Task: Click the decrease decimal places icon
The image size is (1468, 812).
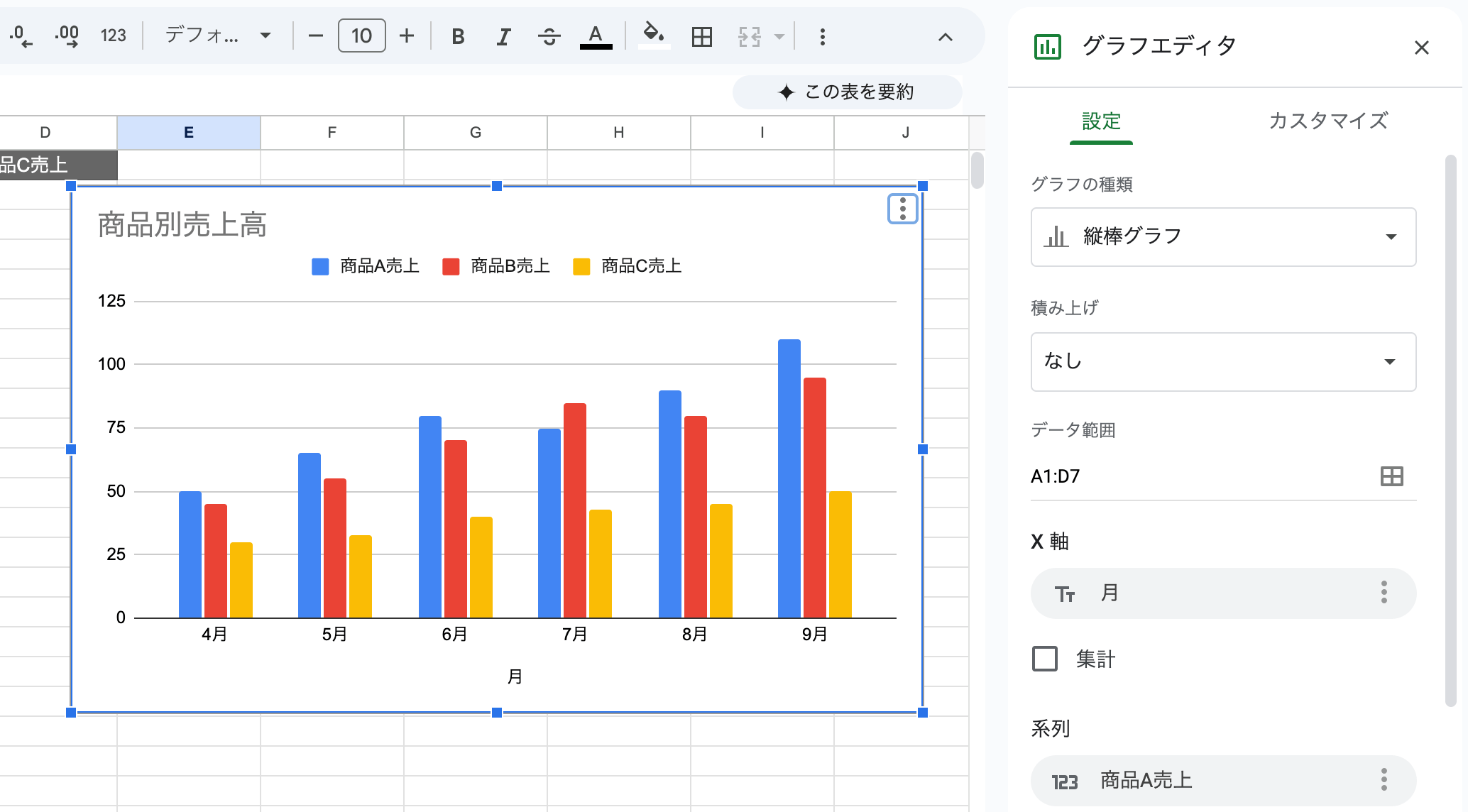Action: pyautogui.click(x=21, y=35)
